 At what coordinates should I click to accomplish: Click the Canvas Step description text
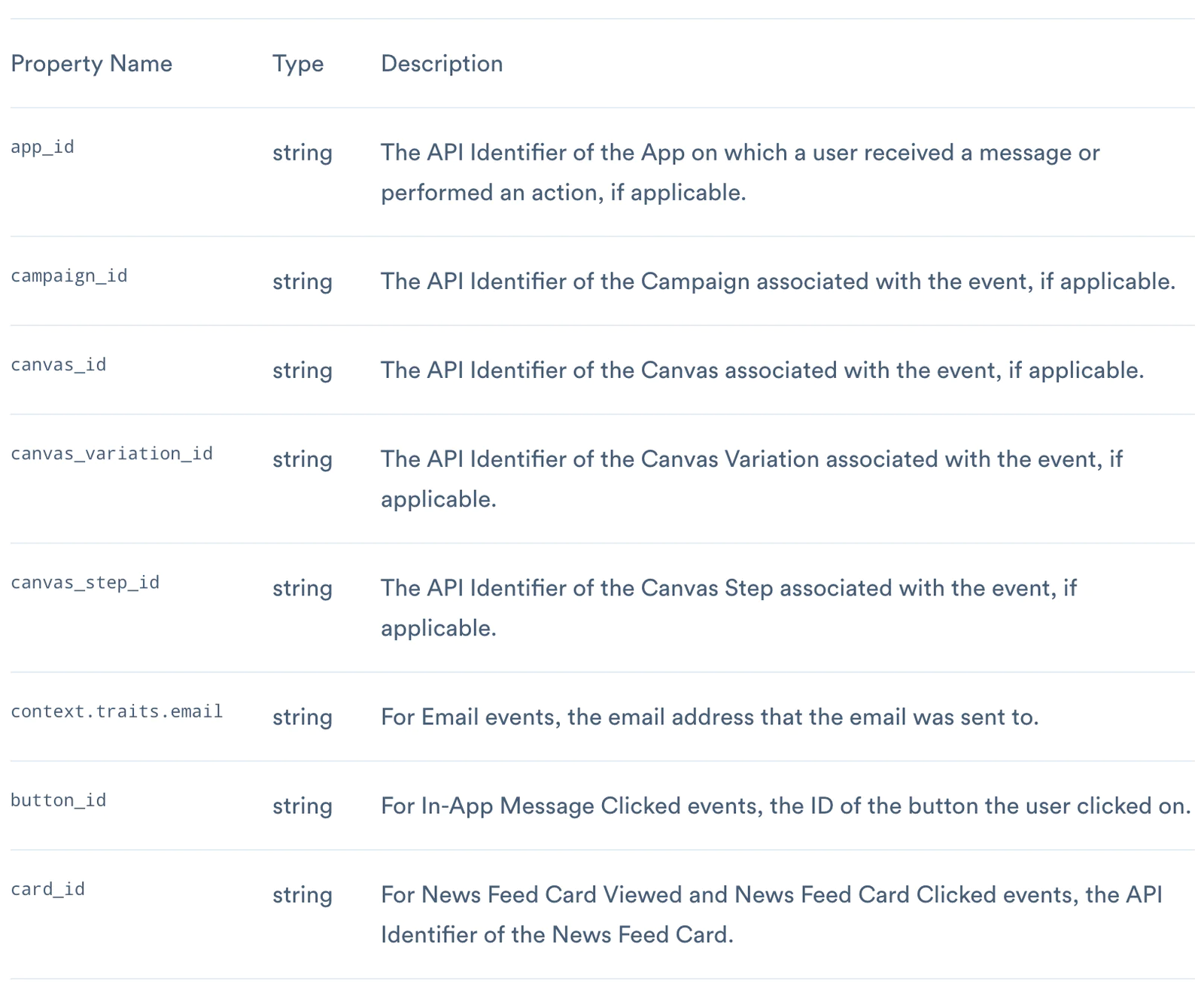(x=729, y=608)
